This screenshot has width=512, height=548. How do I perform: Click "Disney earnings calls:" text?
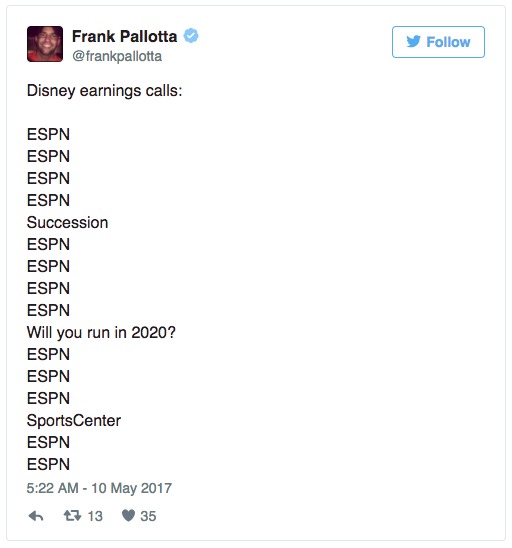(104, 91)
